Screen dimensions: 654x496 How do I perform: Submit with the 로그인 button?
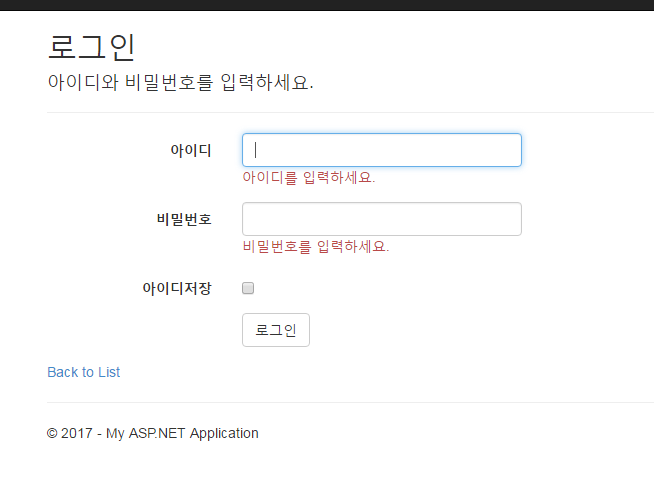coord(276,330)
